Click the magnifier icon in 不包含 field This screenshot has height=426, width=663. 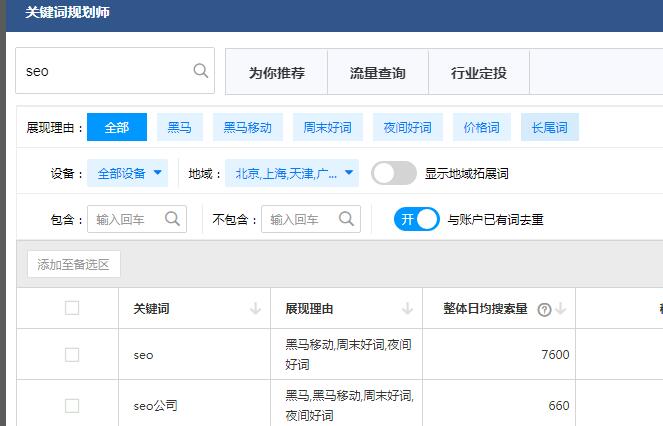346,219
